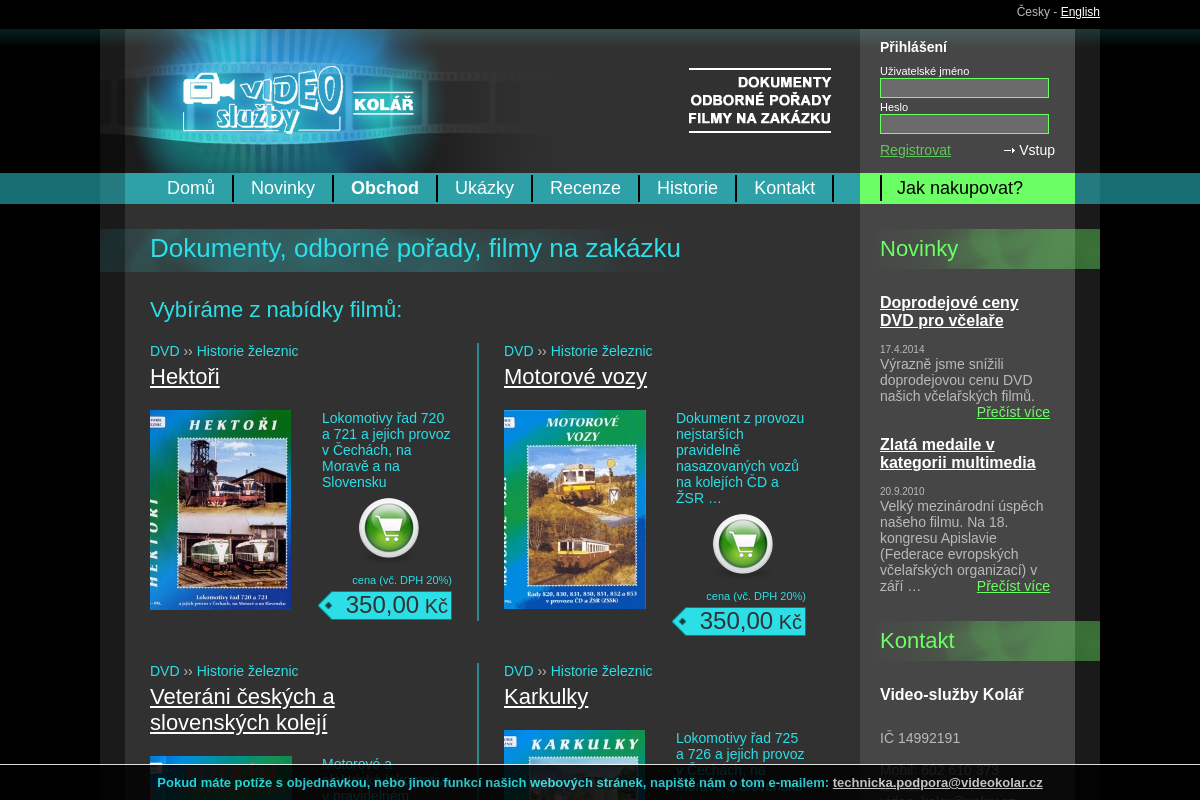Click Přečíst více under the DVD pro včelaře news
The height and width of the screenshot is (800, 1200).
(1013, 412)
